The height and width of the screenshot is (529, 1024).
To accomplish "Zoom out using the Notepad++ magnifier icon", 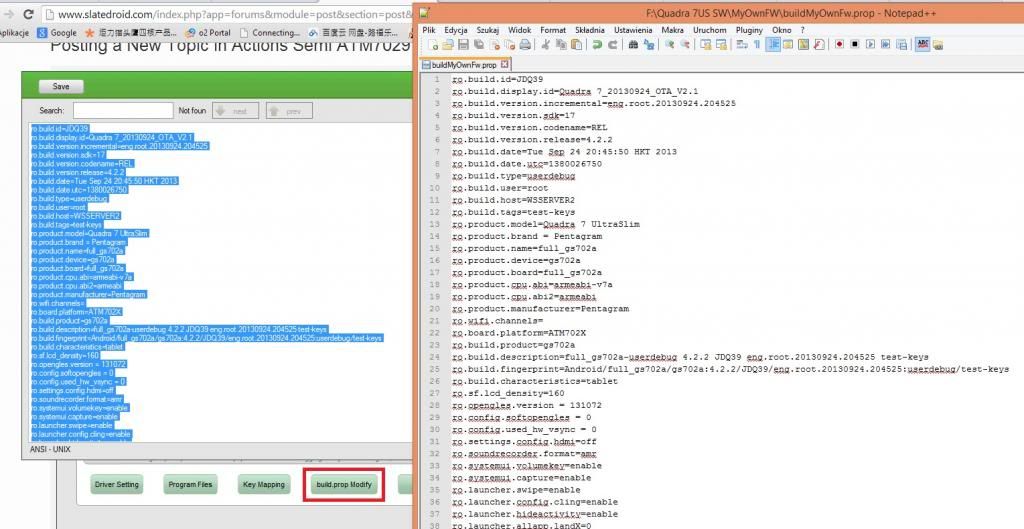I will [x=685, y=44].
